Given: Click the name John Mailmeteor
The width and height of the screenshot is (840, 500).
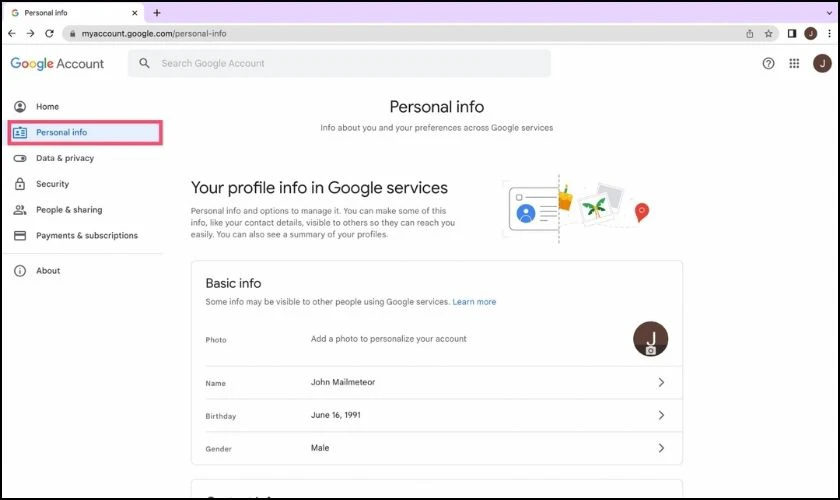Looking at the screenshot, I should pos(343,382).
